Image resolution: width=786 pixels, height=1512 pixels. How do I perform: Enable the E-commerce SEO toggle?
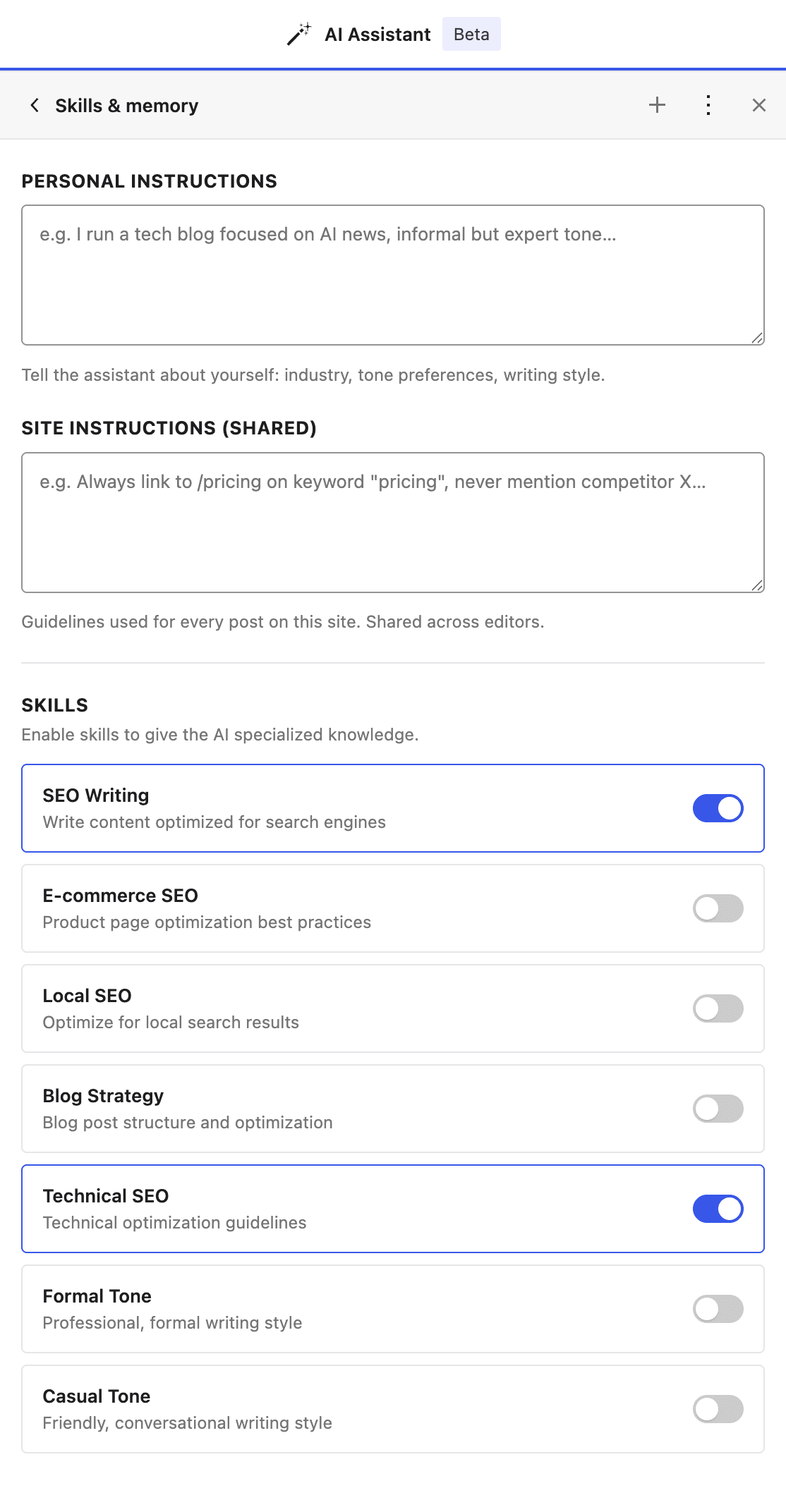click(x=718, y=908)
